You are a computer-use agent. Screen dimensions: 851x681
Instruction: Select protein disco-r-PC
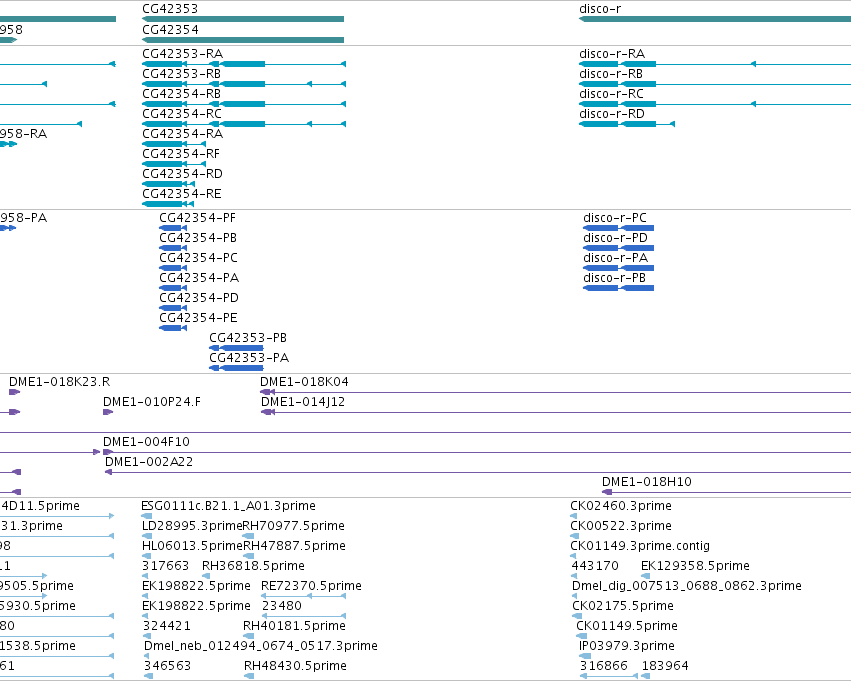[x=615, y=218]
